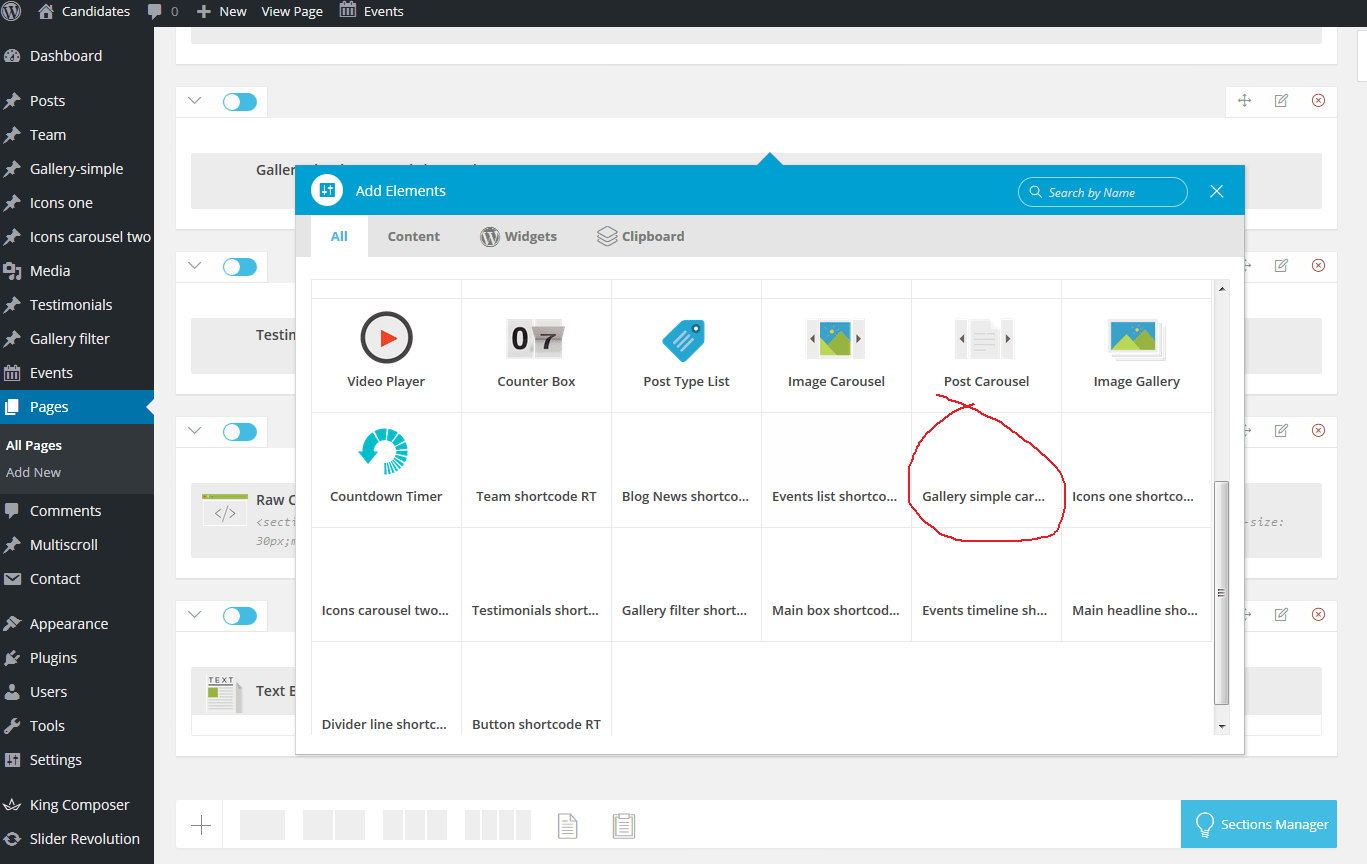Toggle the first row's blue switch

pyautogui.click(x=240, y=102)
